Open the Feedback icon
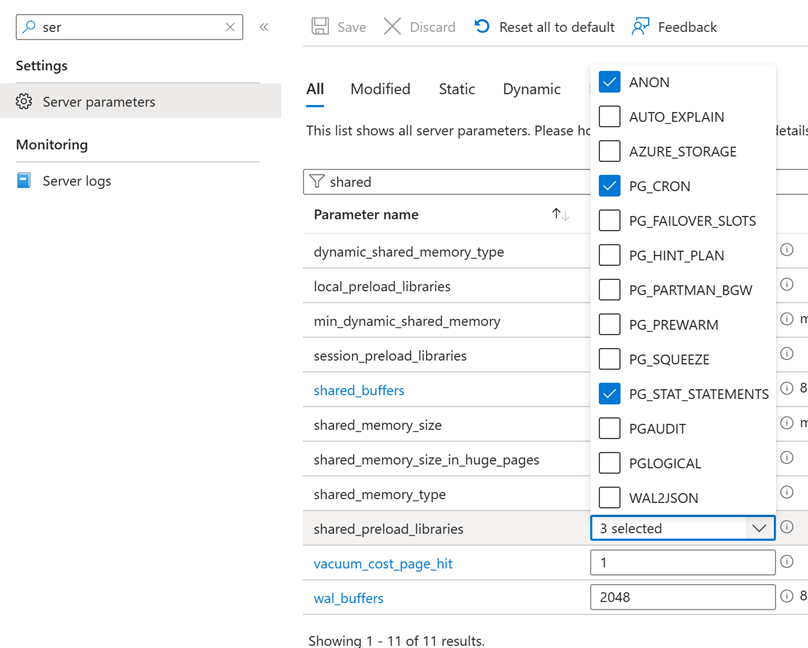808x648 pixels. click(641, 27)
